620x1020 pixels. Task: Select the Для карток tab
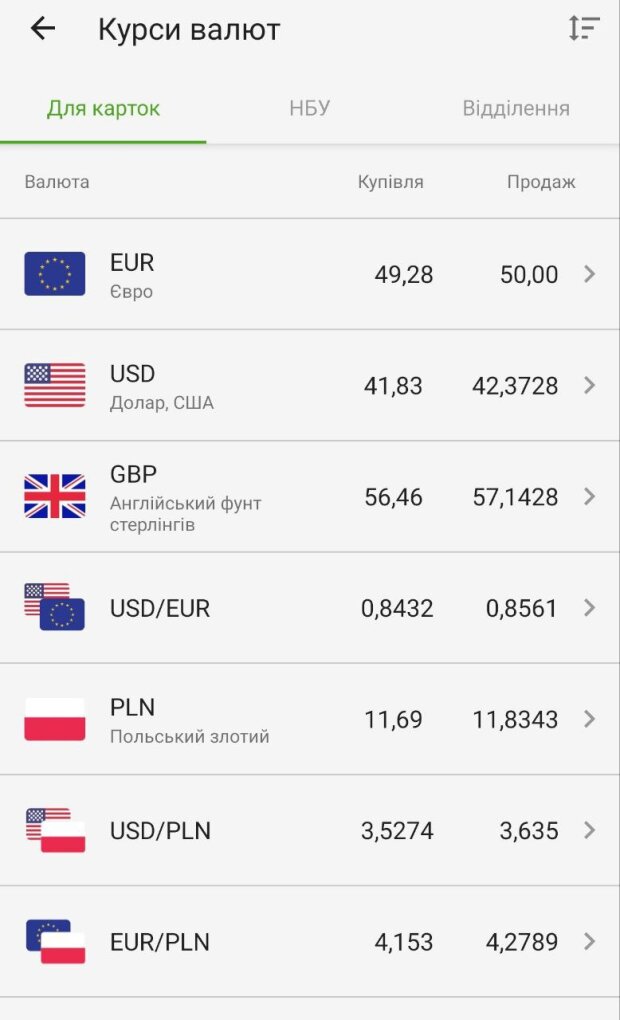coord(103,108)
